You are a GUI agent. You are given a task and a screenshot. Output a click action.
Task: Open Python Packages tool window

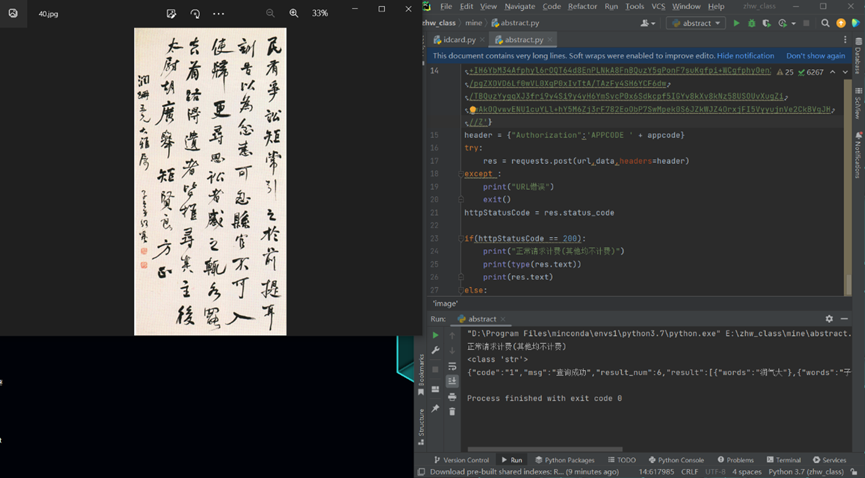click(x=564, y=460)
